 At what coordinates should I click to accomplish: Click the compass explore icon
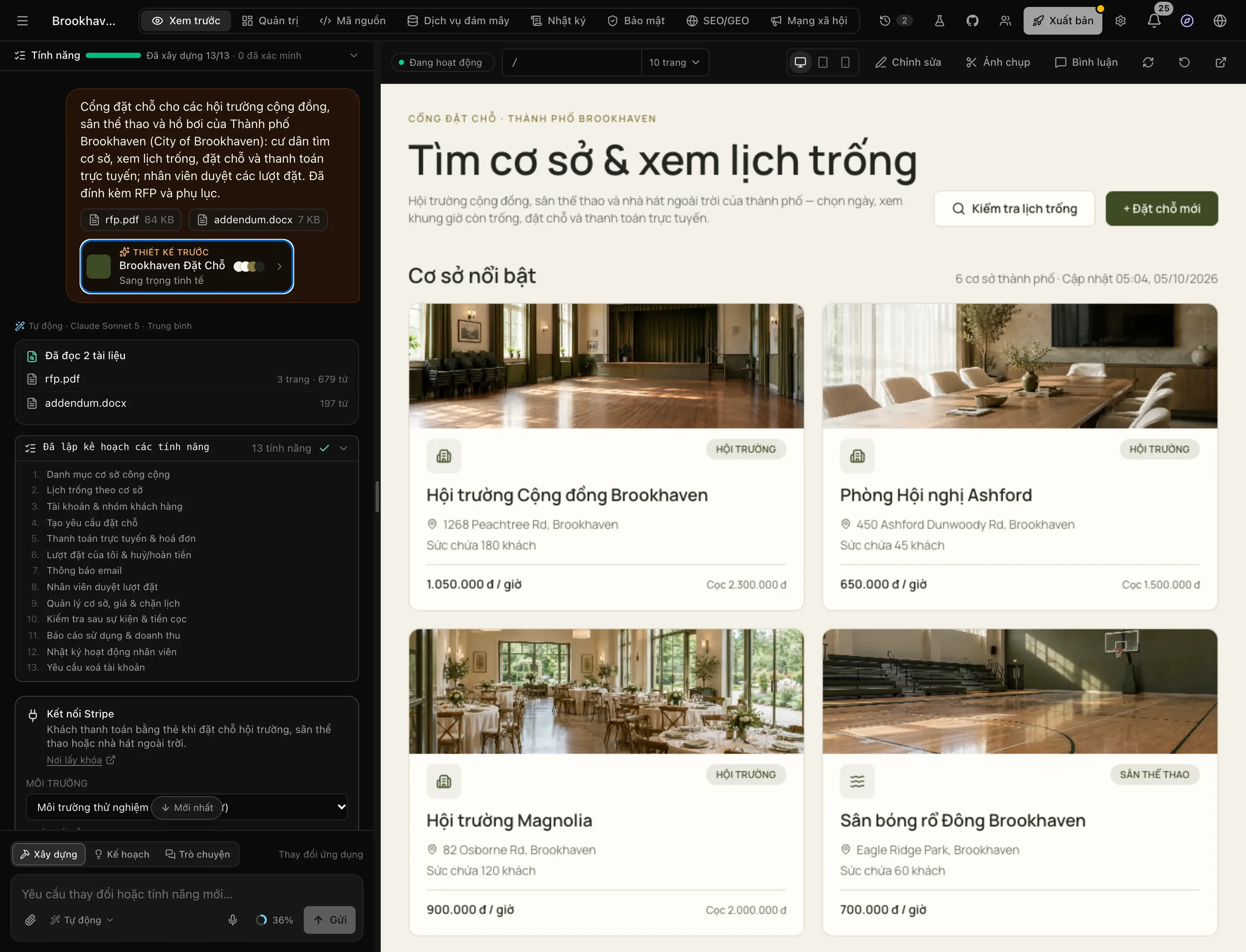click(1187, 21)
